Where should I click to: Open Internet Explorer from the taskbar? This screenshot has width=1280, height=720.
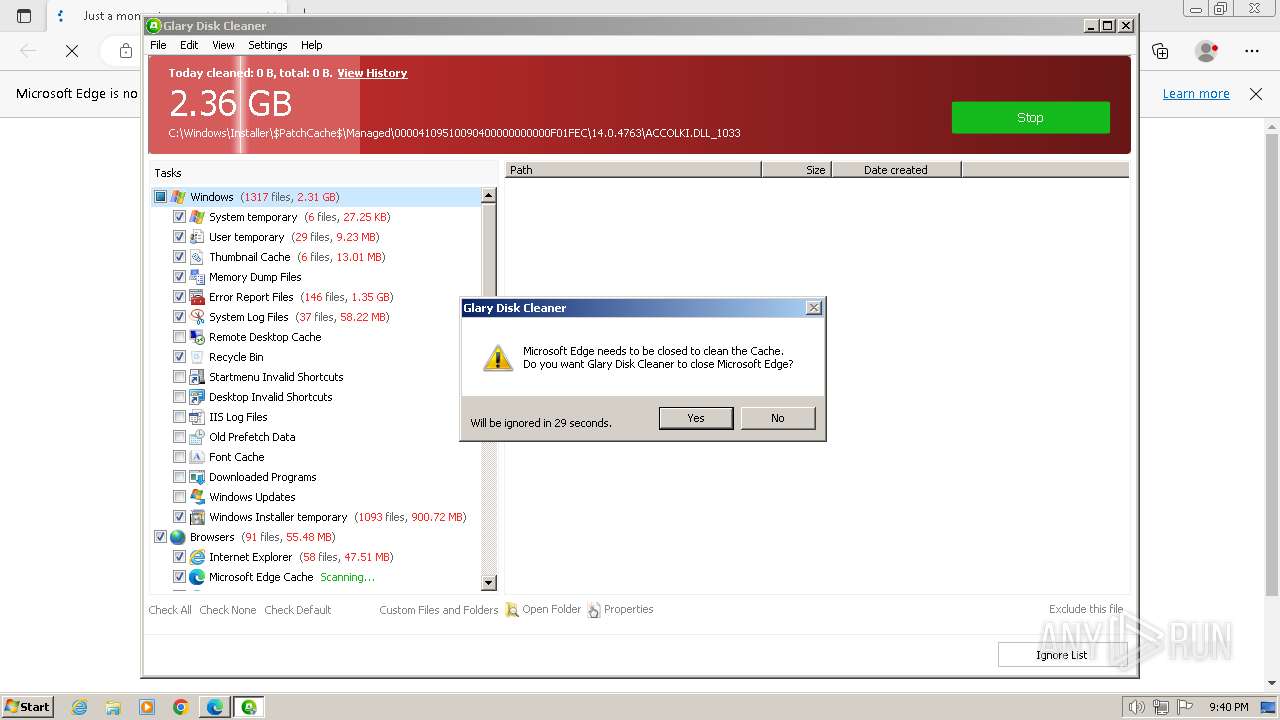tap(79, 707)
